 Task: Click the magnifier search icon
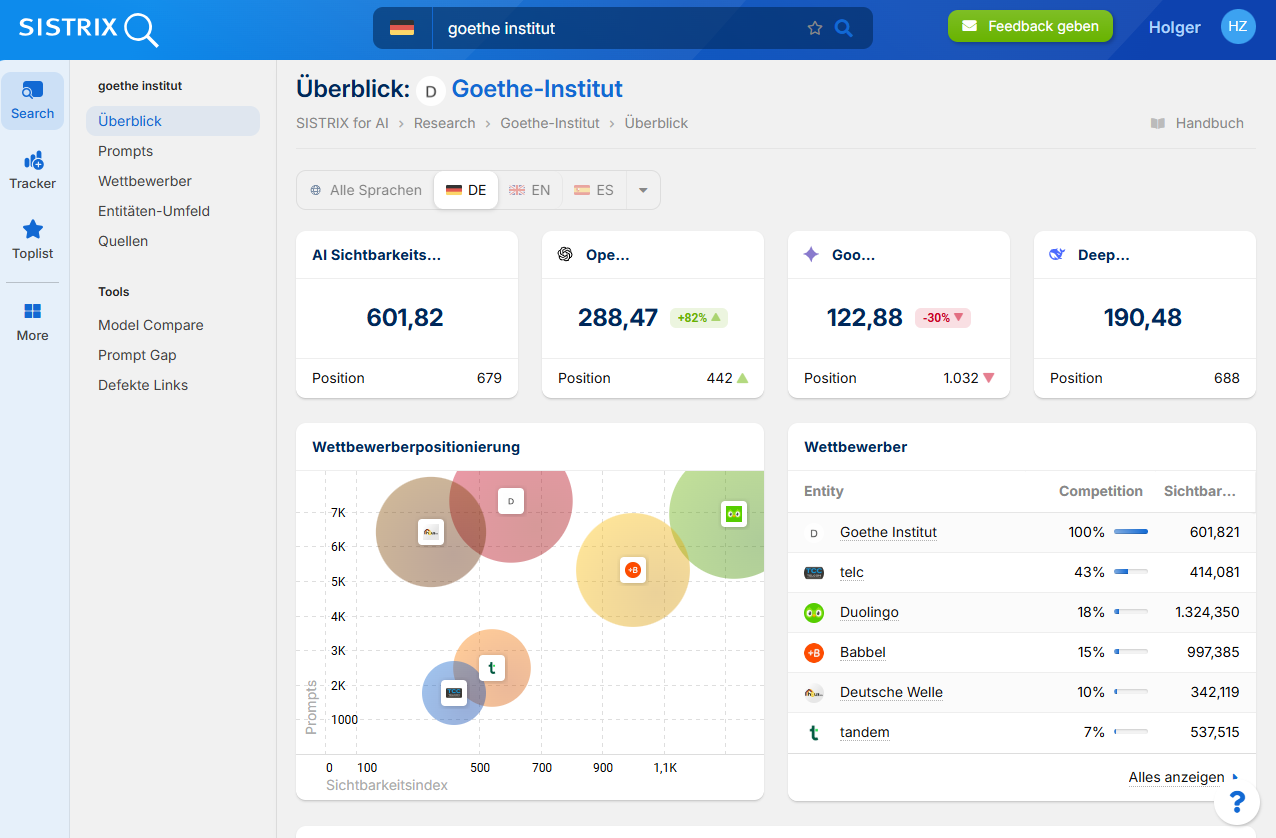coord(844,28)
